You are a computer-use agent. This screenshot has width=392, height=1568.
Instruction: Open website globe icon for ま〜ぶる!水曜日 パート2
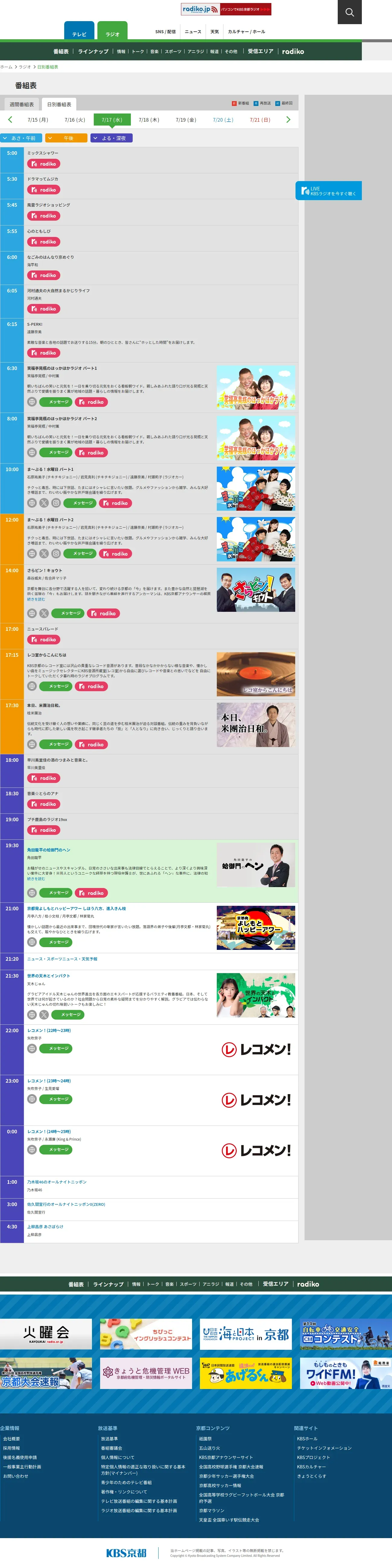(x=32, y=553)
